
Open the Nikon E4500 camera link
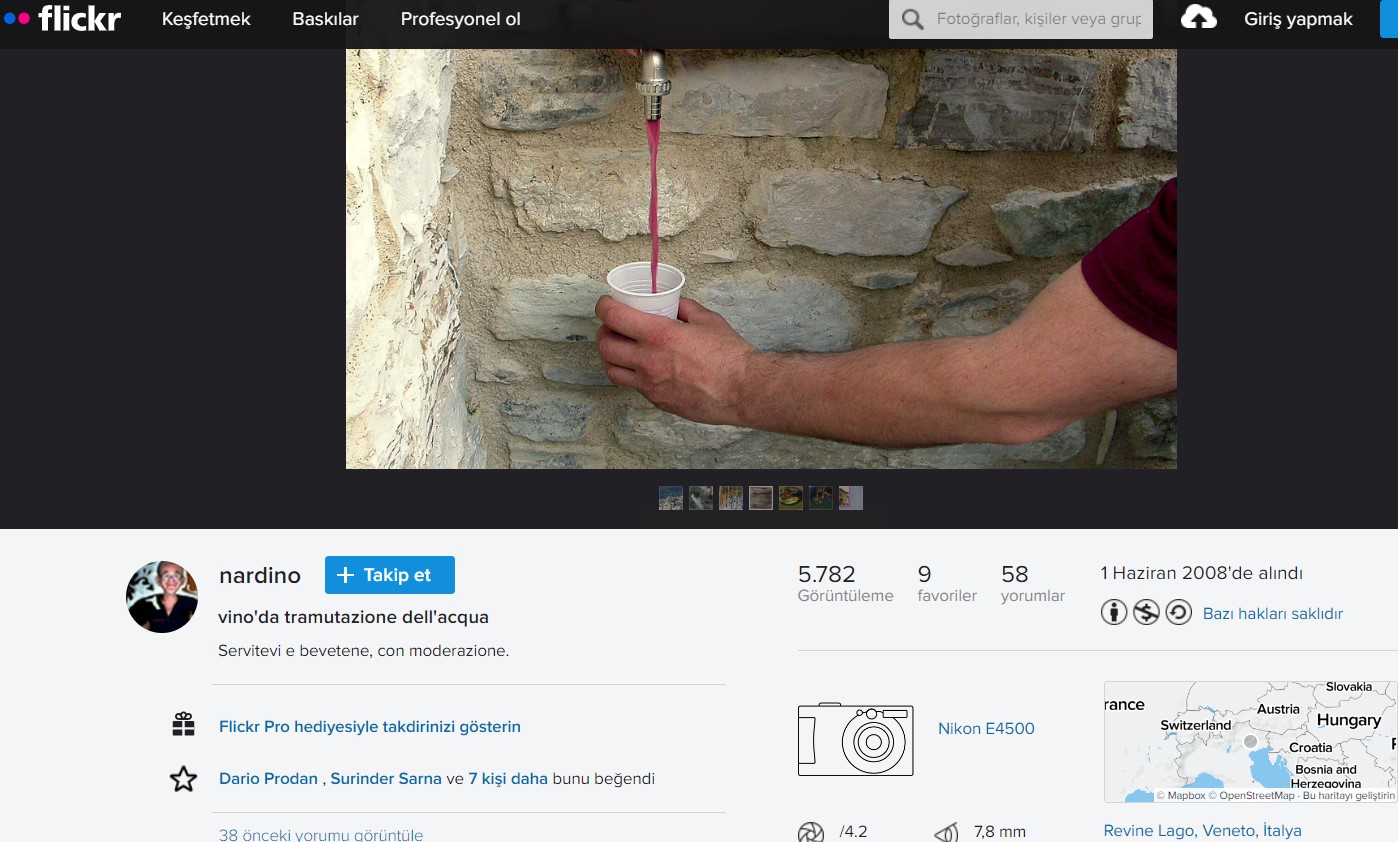tap(986, 728)
